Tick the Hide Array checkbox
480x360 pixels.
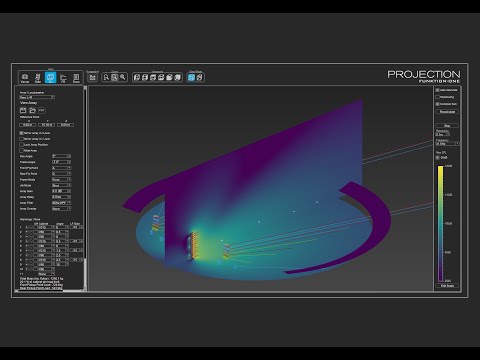point(22,151)
